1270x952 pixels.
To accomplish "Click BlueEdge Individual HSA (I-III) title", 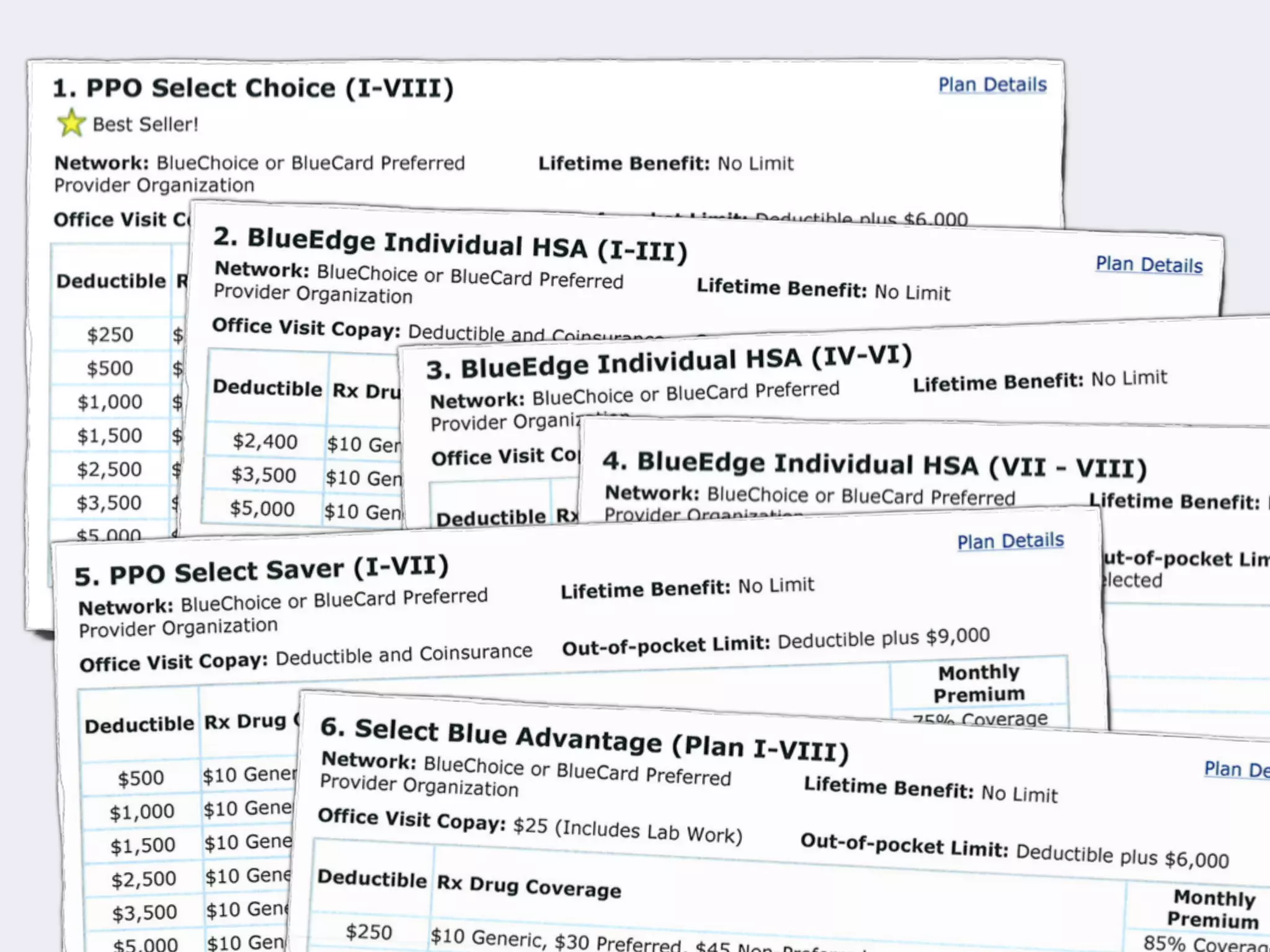I will point(450,245).
